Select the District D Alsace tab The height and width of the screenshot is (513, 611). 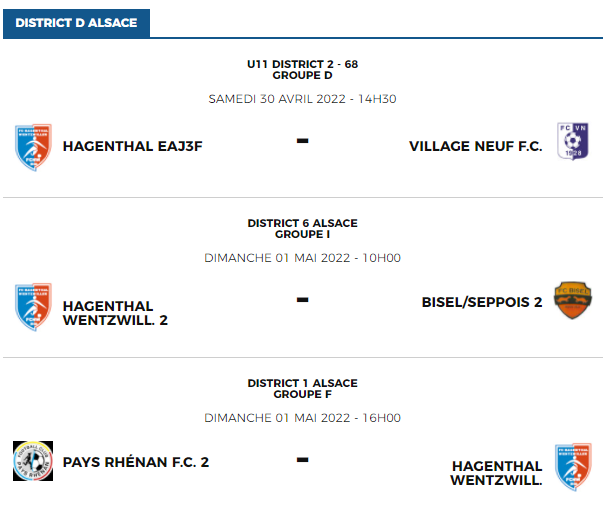(76, 23)
